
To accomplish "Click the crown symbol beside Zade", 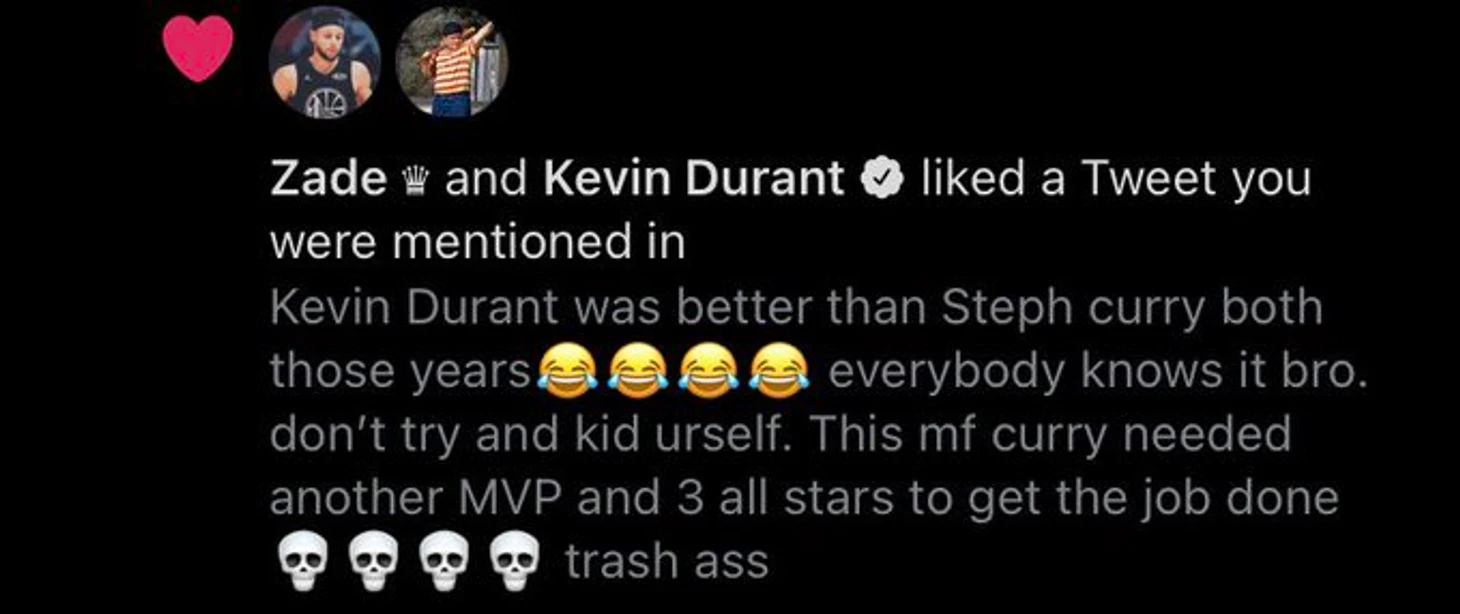I will click(x=415, y=181).
